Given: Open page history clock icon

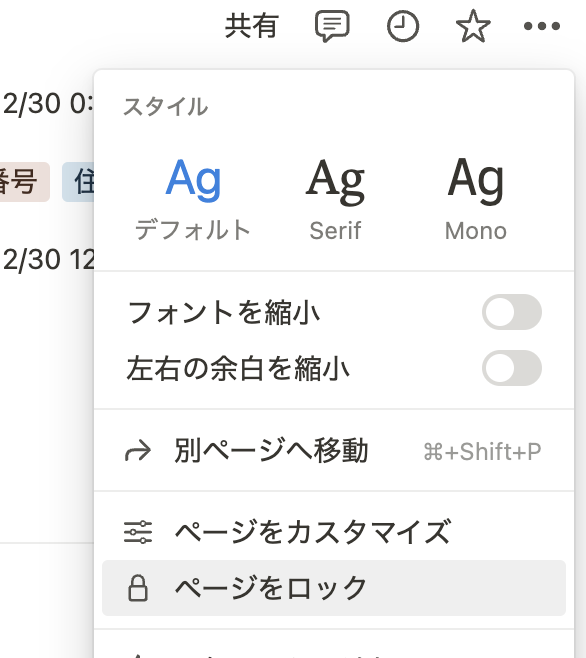Looking at the screenshot, I should coord(403,26).
